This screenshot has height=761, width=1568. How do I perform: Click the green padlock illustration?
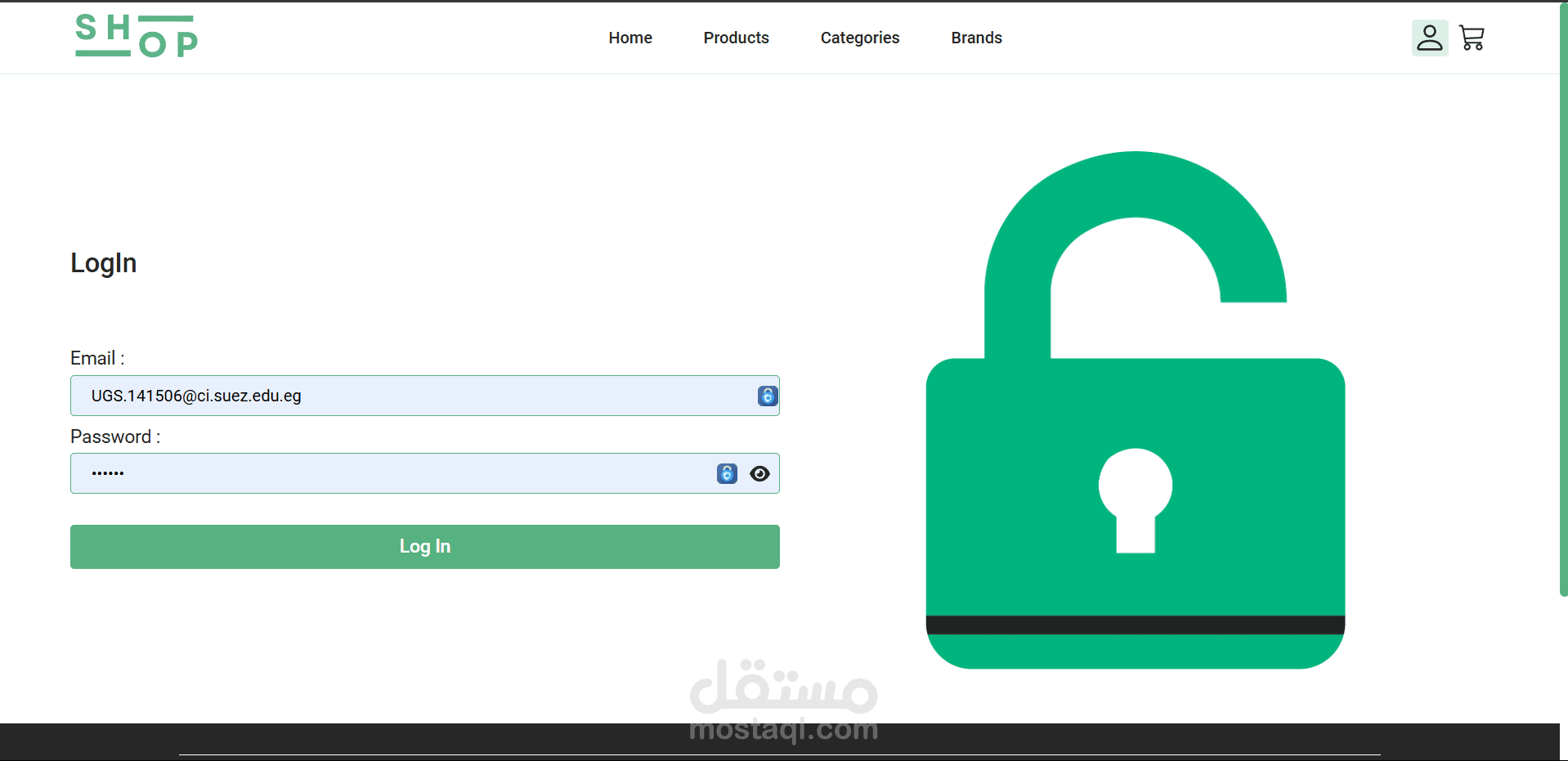click(1136, 410)
